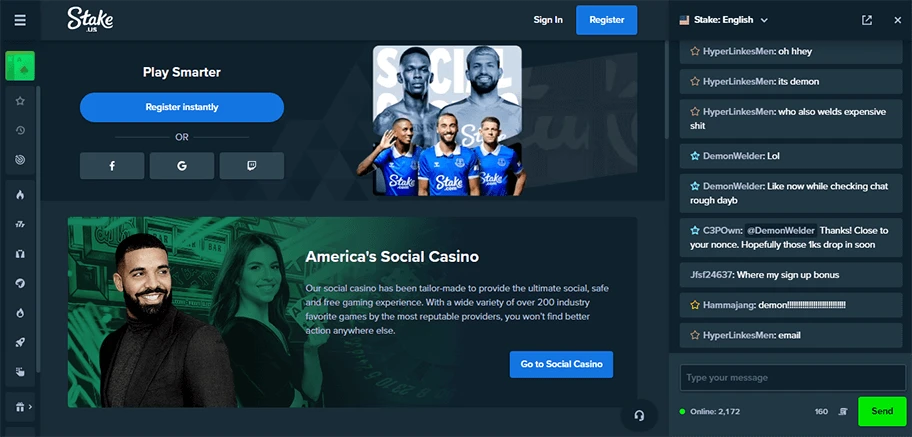Click the headphones icon in left sidebar
The width and height of the screenshot is (912, 437).
[20, 254]
